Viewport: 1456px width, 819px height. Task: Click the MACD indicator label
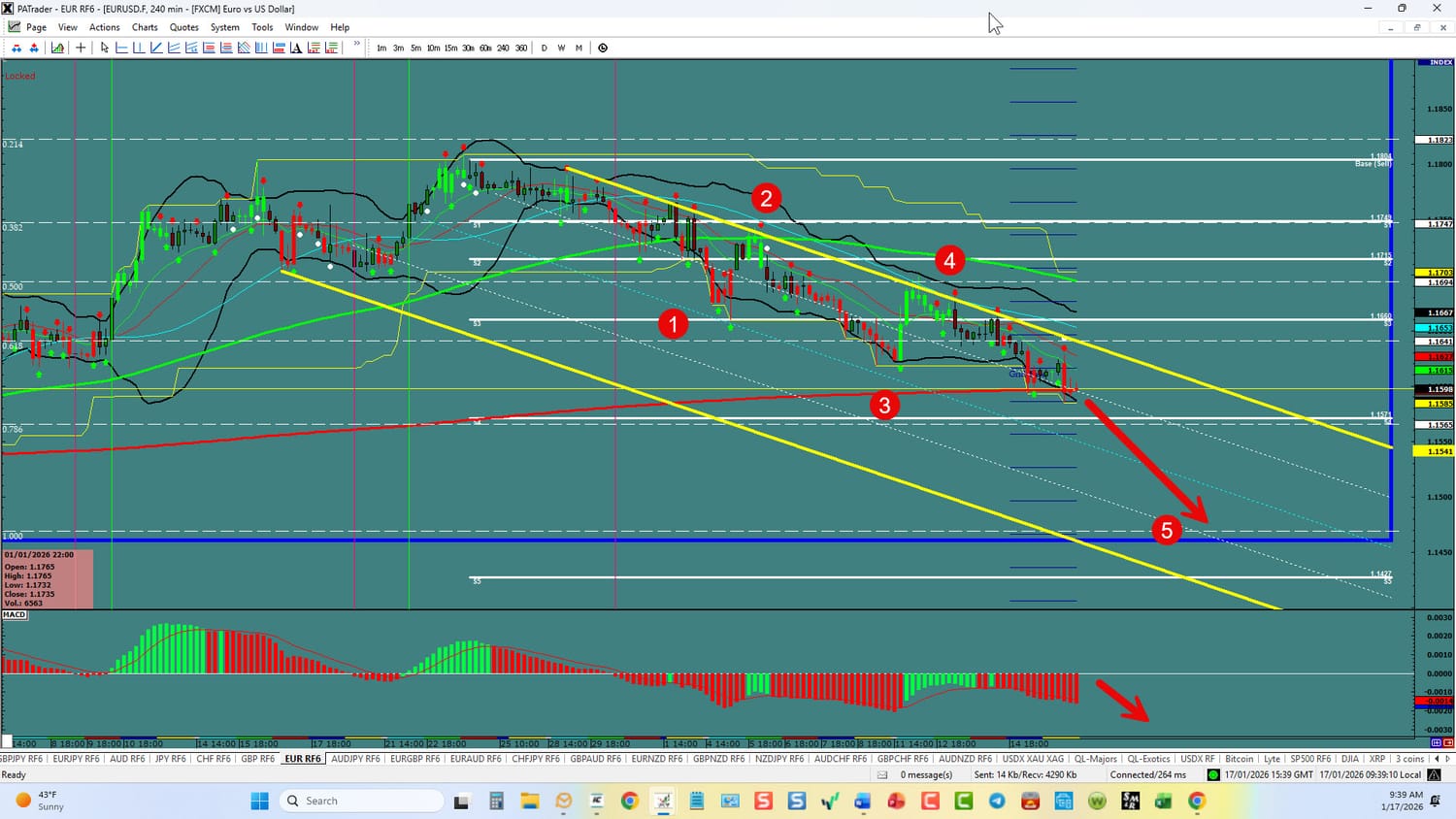coord(15,614)
